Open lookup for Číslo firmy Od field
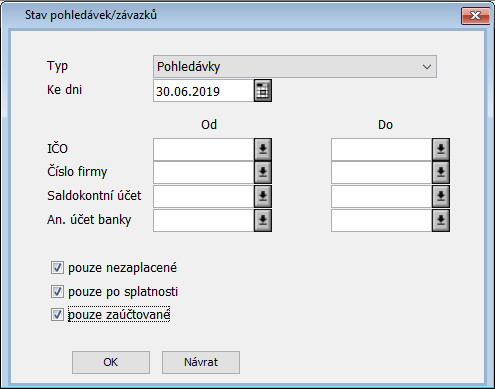Viewport: 495px width, 389px height. pos(263,172)
